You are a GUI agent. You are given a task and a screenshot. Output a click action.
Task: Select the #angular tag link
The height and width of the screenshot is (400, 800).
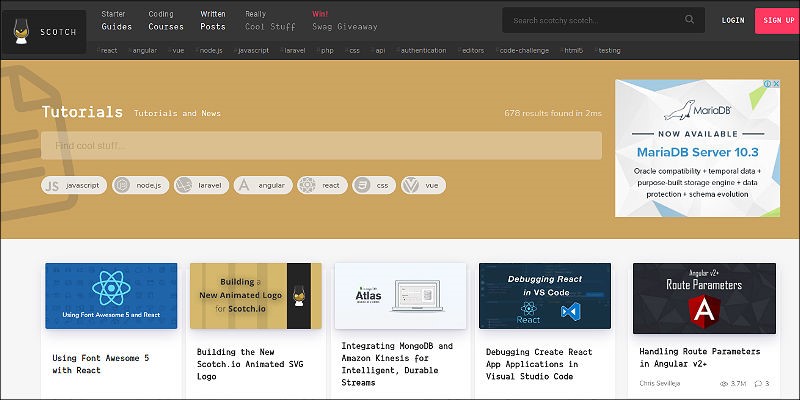(142, 51)
